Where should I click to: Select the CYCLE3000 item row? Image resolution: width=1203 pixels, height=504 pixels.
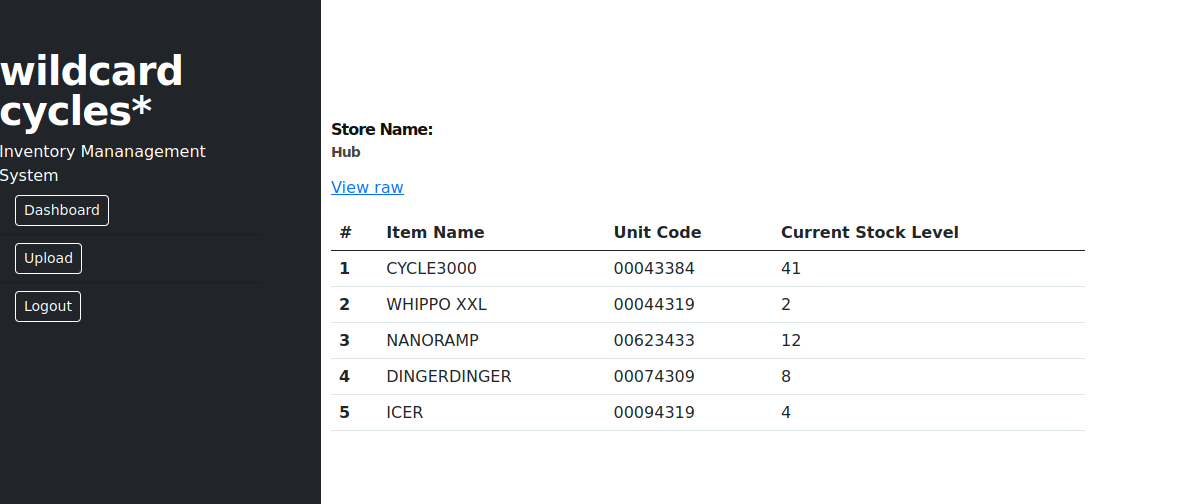coord(708,269)
